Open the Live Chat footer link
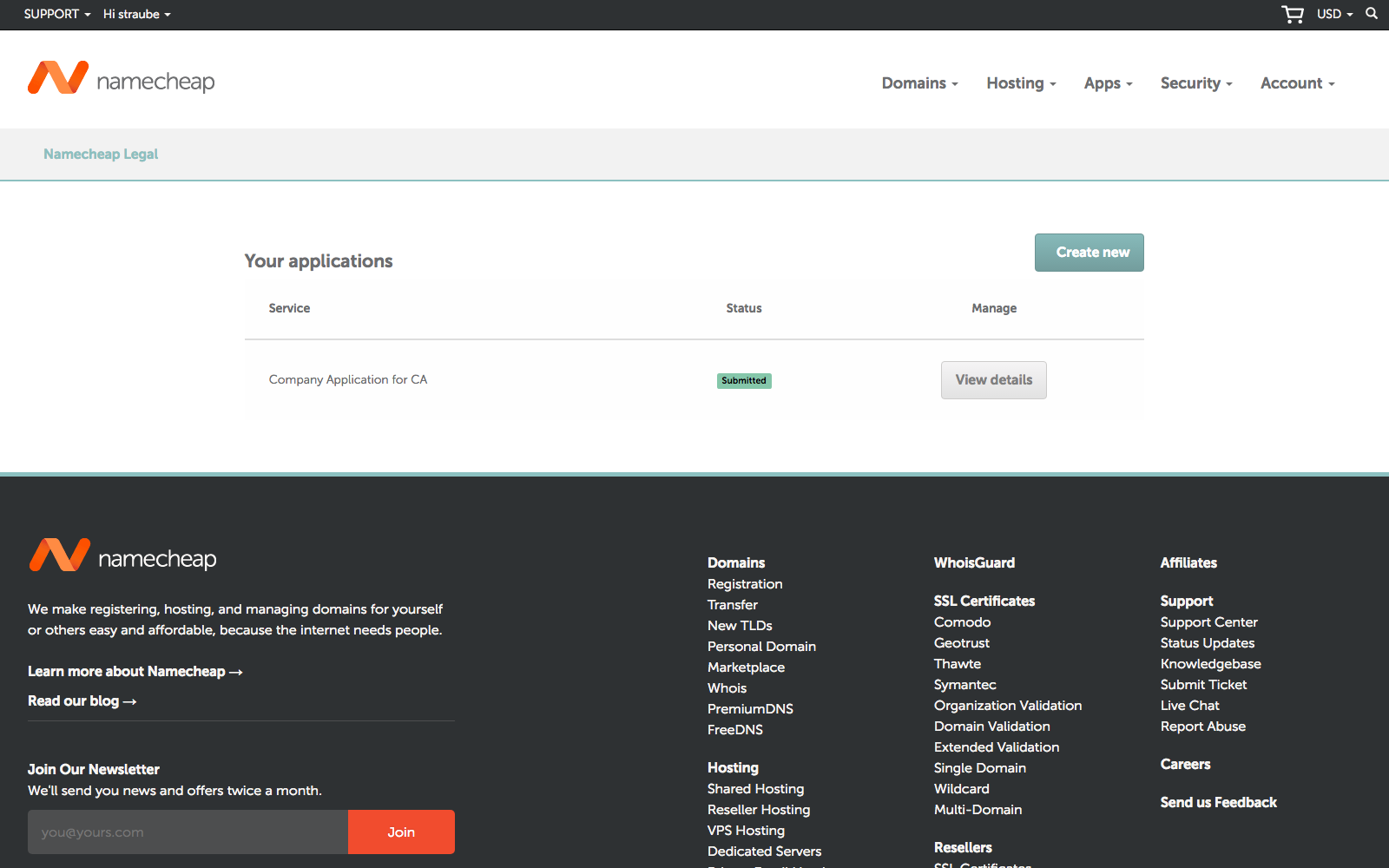Screen dimensions: 1389x868 coord(1189,706)
